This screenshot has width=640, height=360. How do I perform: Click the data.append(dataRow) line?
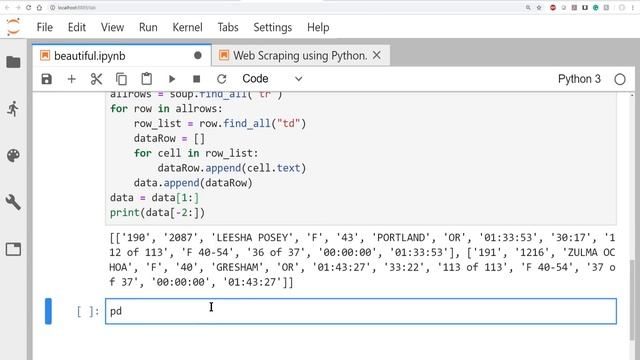pyautogui.click(x=193, y=183)
